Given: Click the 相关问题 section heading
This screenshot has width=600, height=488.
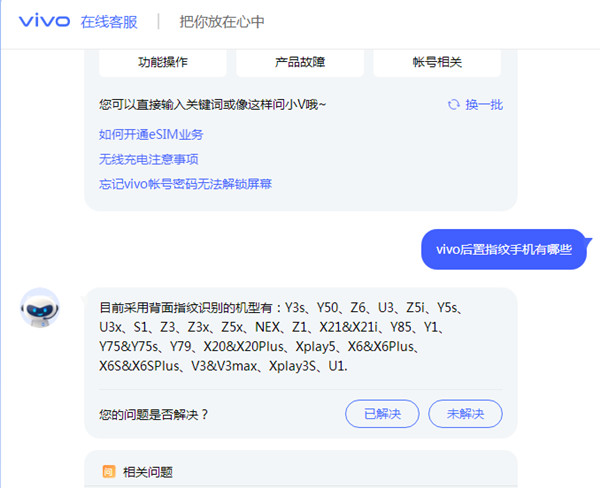Looking at the screenshot, I should (x=148, y=472).
